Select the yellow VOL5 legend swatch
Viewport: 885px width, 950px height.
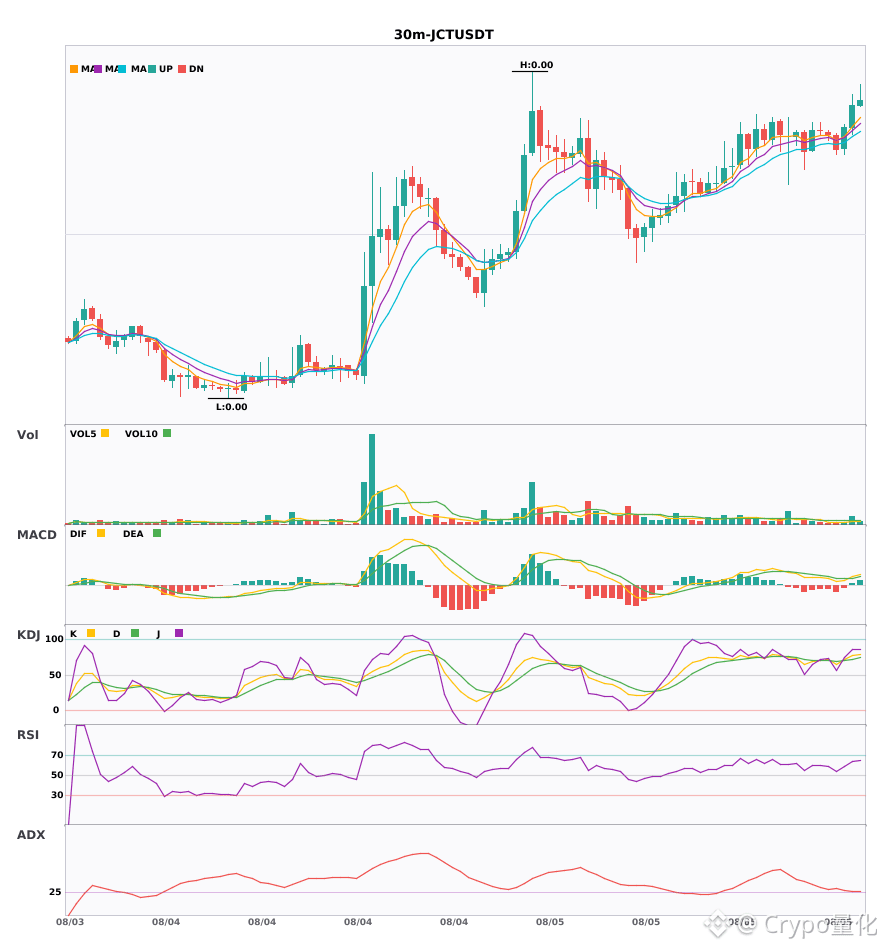(105, 433)
